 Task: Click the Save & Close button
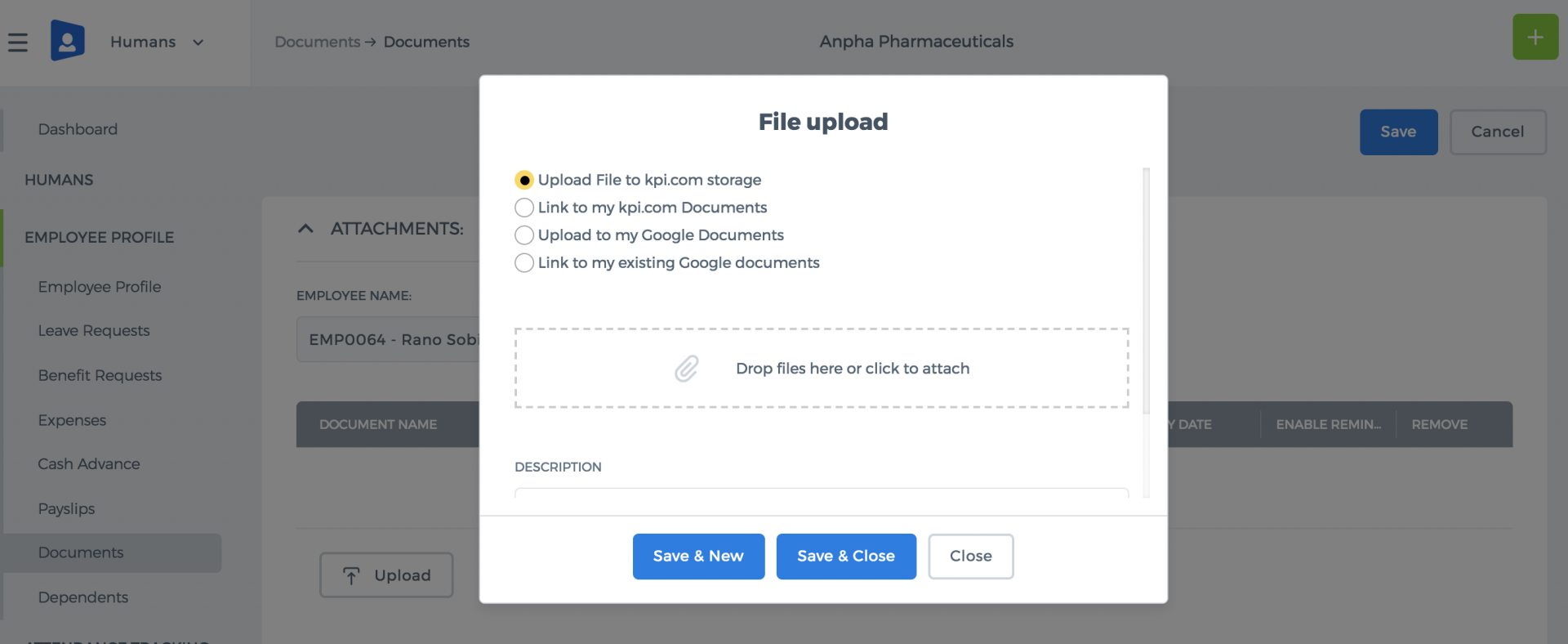point(846,557)
